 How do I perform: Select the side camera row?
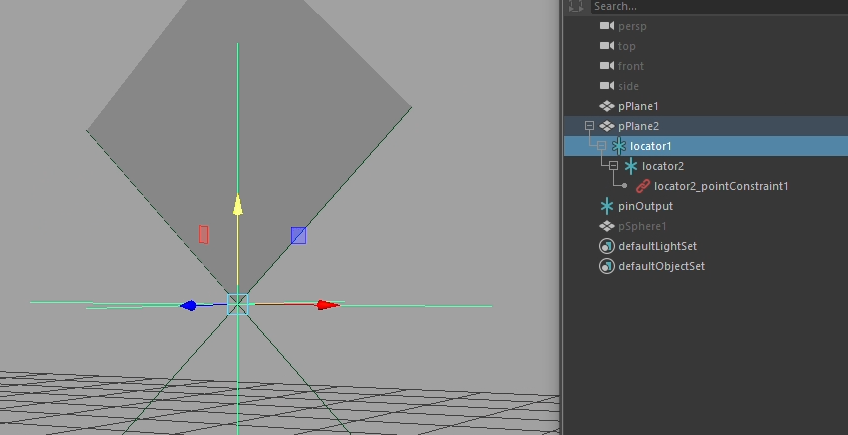(706, 86)
